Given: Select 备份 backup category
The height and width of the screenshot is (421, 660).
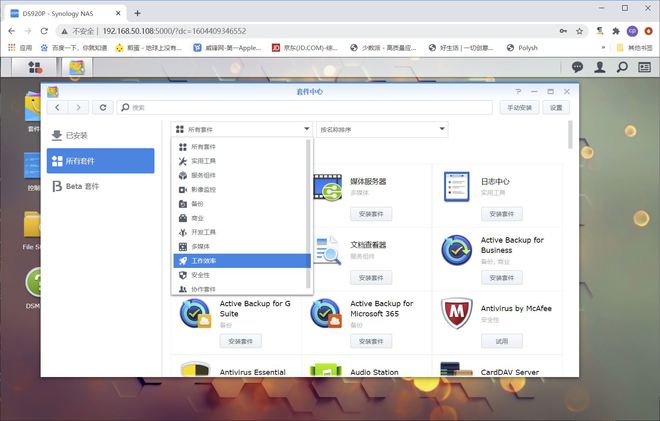Looking at the screenshot, I should (240, 204).
